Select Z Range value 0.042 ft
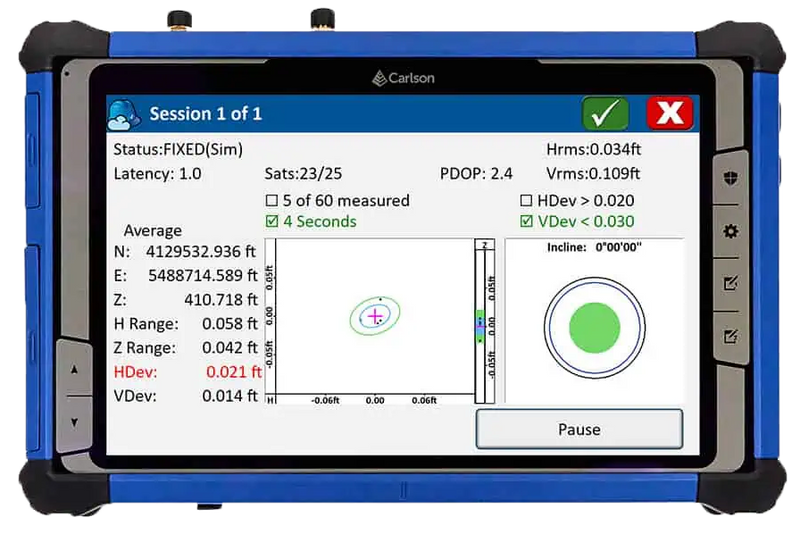800x534 pixels. [x=230, y=348]
